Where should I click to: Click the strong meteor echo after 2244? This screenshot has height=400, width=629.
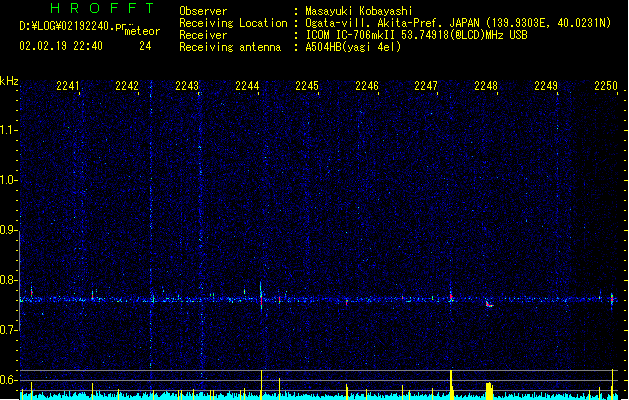pos(261,296)
